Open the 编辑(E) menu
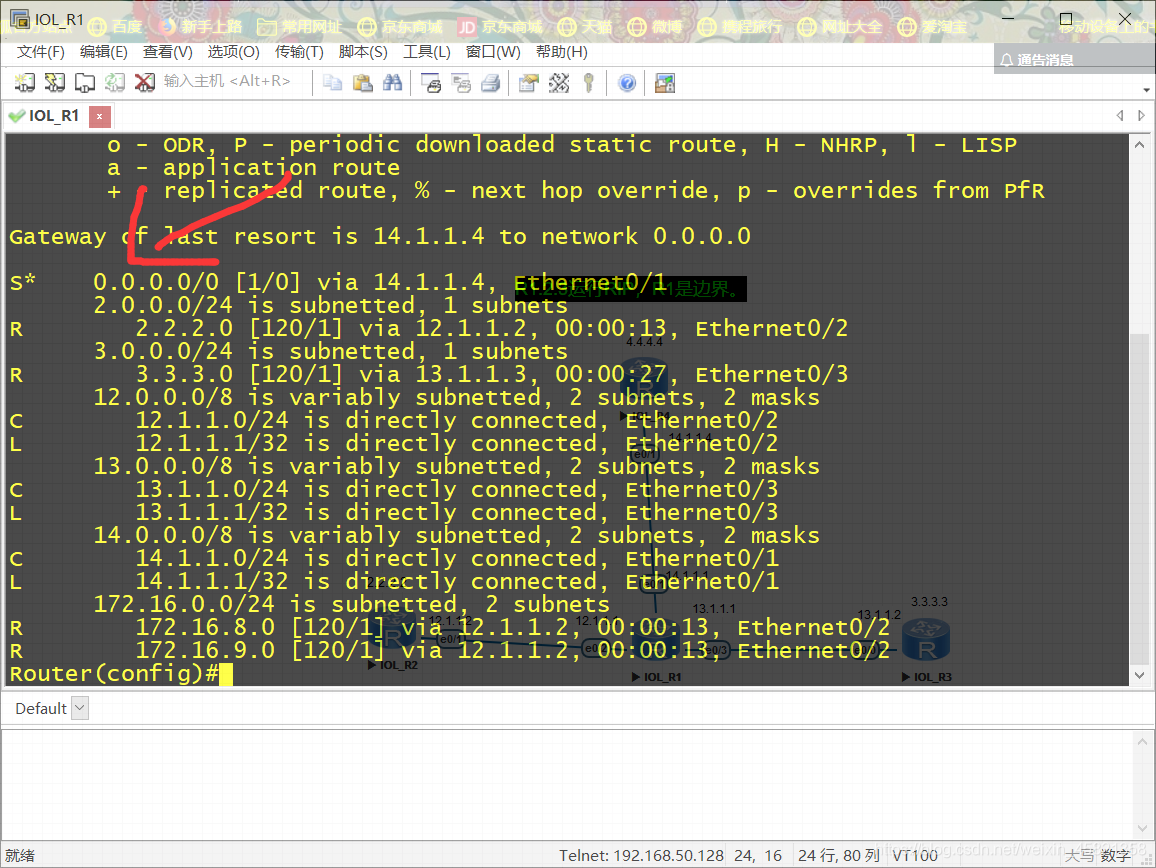 pos(103,52)
